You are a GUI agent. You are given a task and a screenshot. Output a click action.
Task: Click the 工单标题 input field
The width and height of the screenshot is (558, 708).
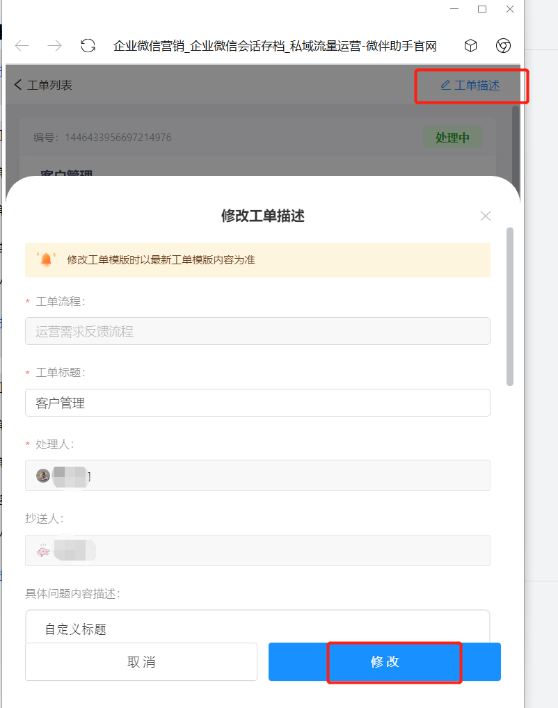coord(258,403)
